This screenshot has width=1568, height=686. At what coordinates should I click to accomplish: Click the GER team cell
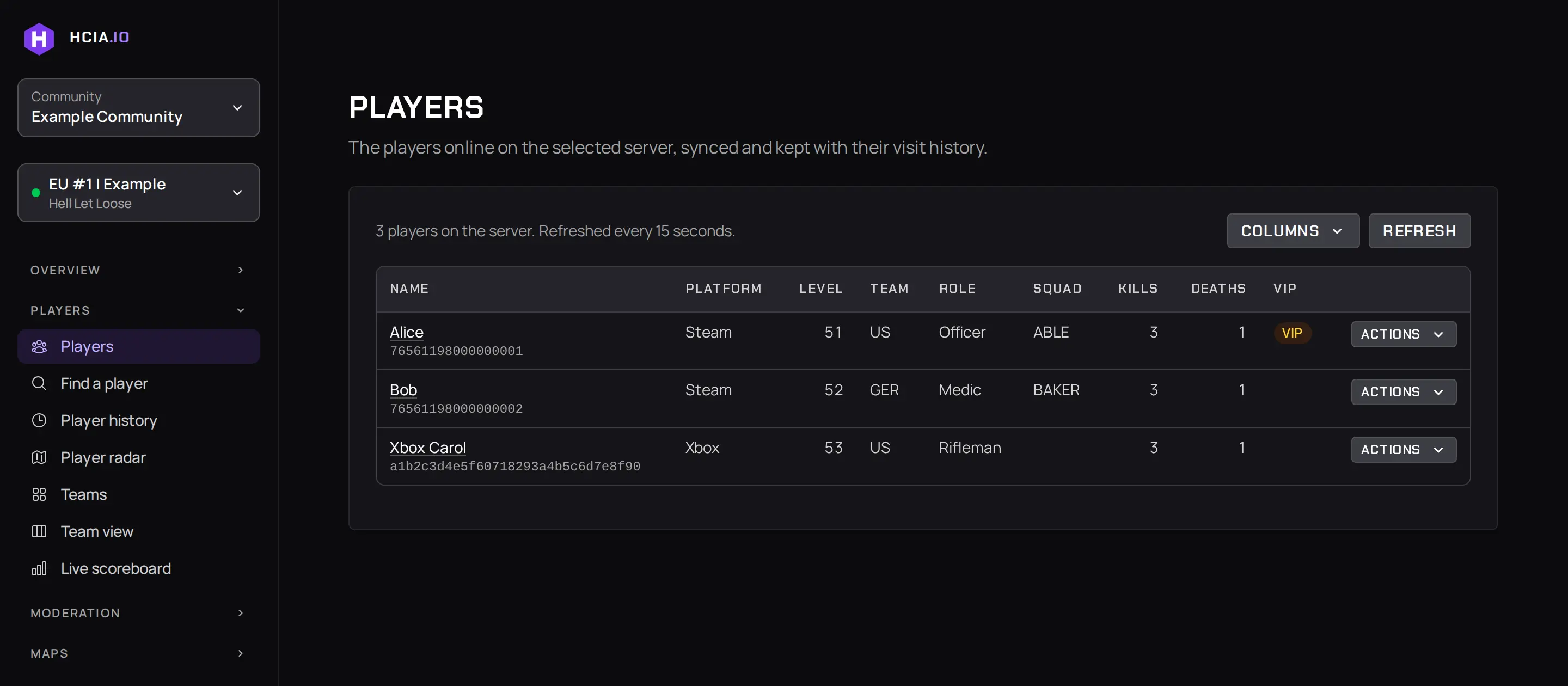884,390
